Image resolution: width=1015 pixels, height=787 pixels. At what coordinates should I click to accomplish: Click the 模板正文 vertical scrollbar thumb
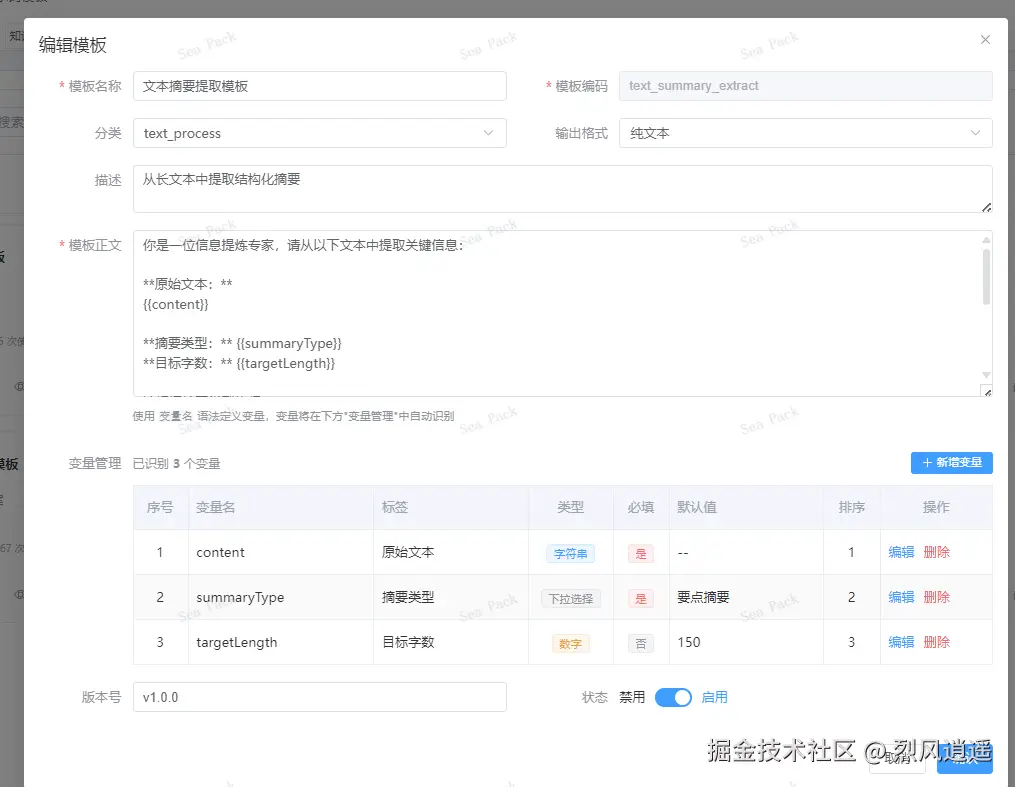987,277
